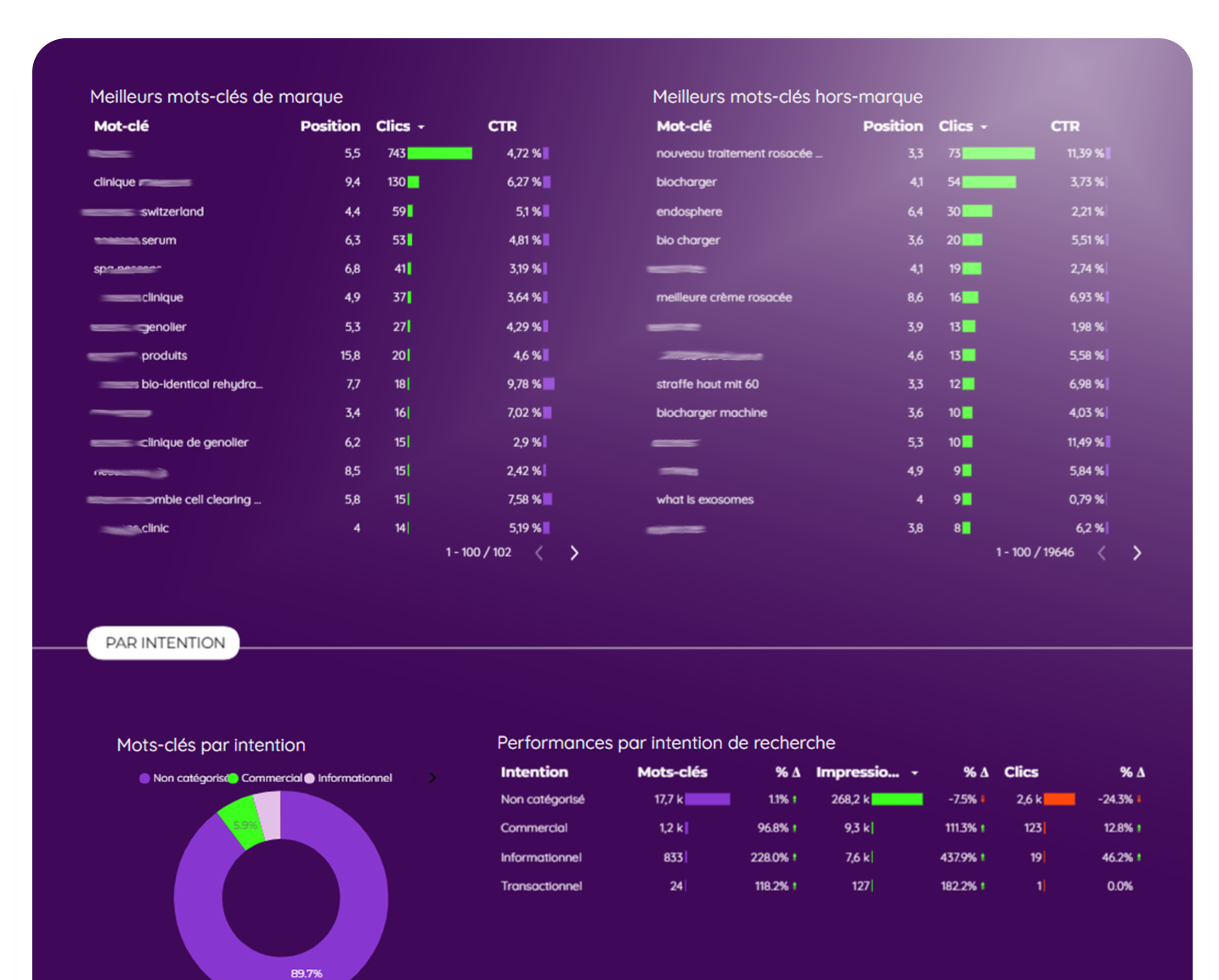Viewport: 1219px width, 980px height.
Task: Click the Clics sort arrow in the brand keywords table
Action: coord(421,127)
